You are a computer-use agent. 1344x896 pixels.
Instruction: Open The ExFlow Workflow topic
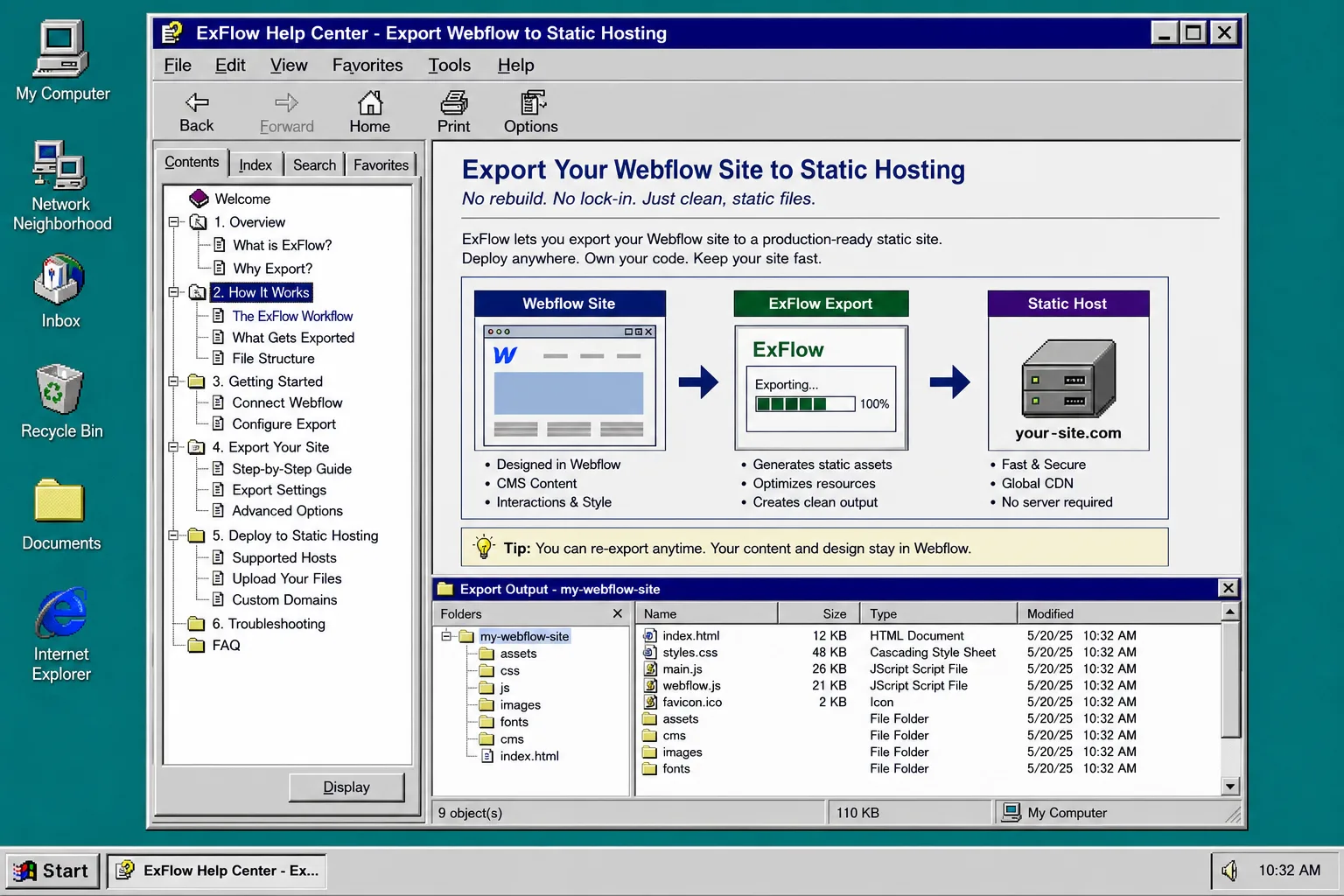click(292, 316)
